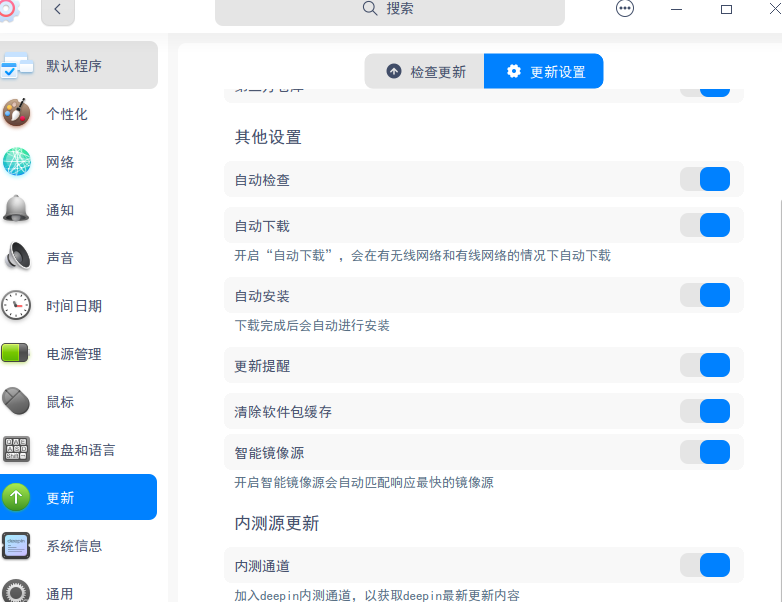Viewport: 782px width, 602px height.
Task: Go to 个性化 settings
Action: pos(79,113)
